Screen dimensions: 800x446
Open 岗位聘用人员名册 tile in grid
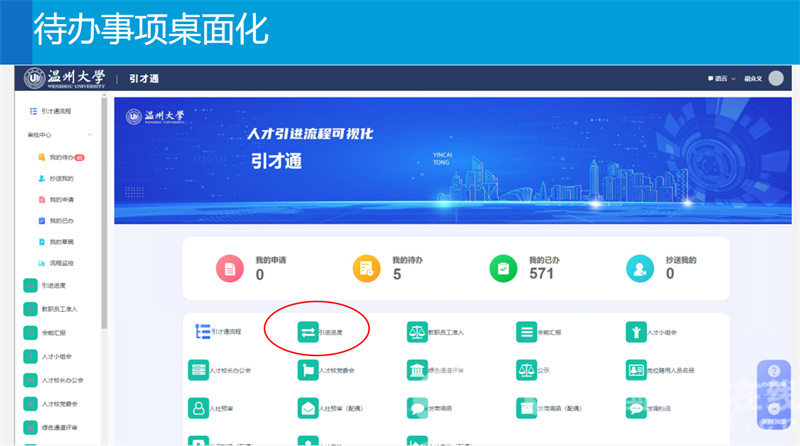(x=660, y=370)
